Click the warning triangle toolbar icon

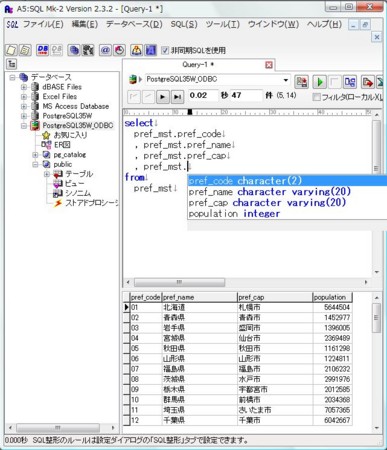click(136, 50)
